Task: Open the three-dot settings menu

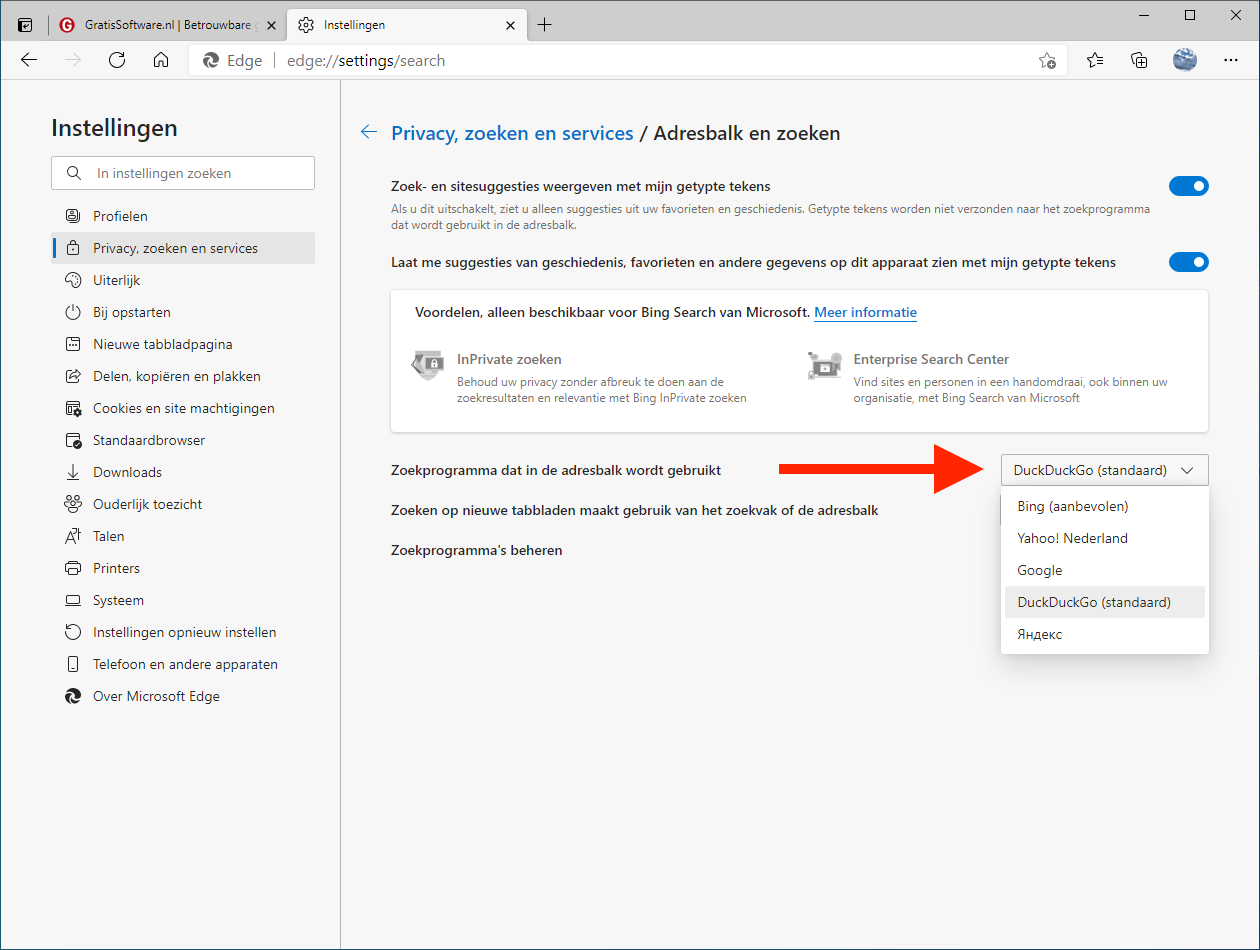Action: (x=1231, y=60)
